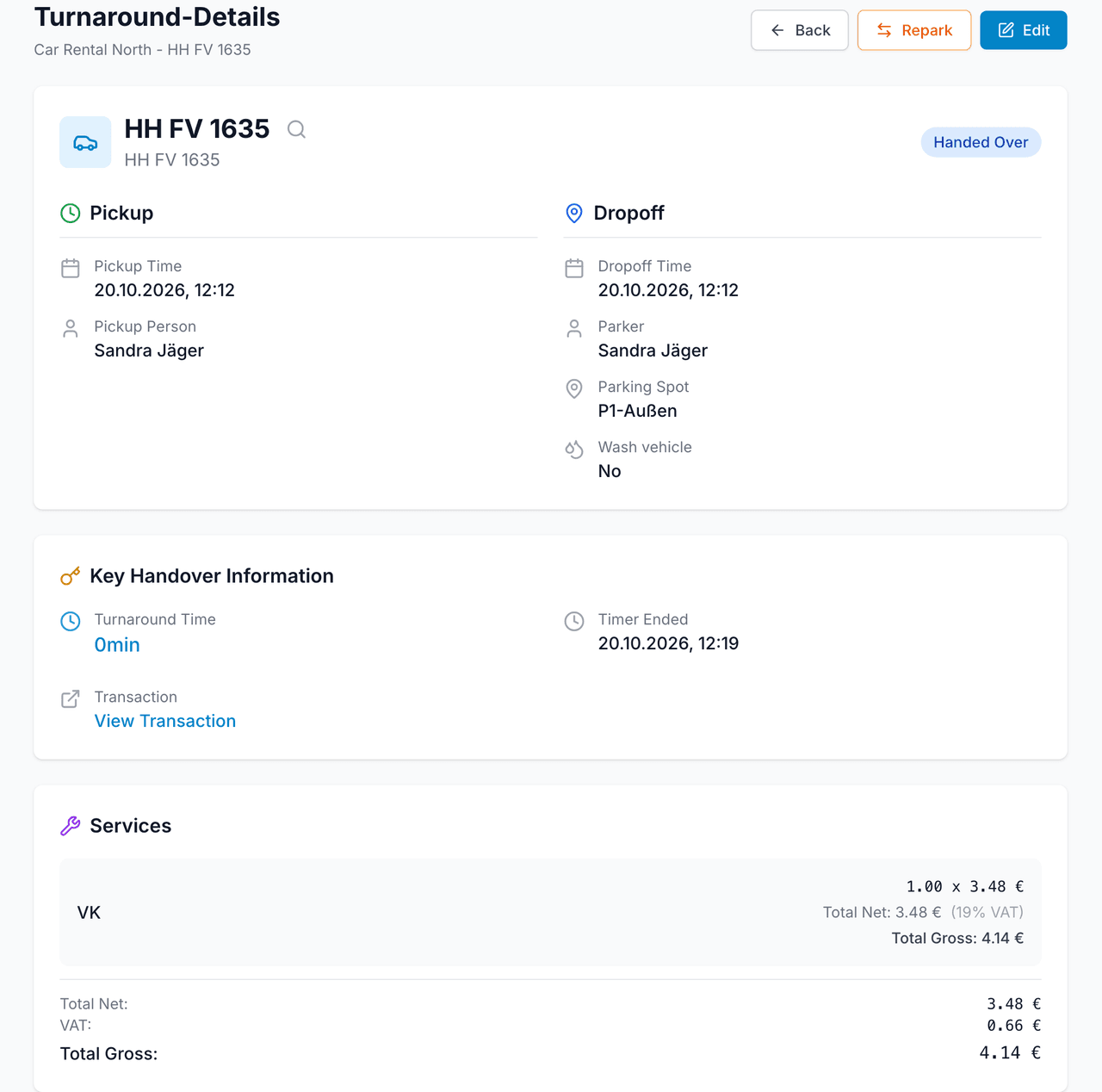
Task: Click the purple wrench icon beside Services
Action: (71, 826)
